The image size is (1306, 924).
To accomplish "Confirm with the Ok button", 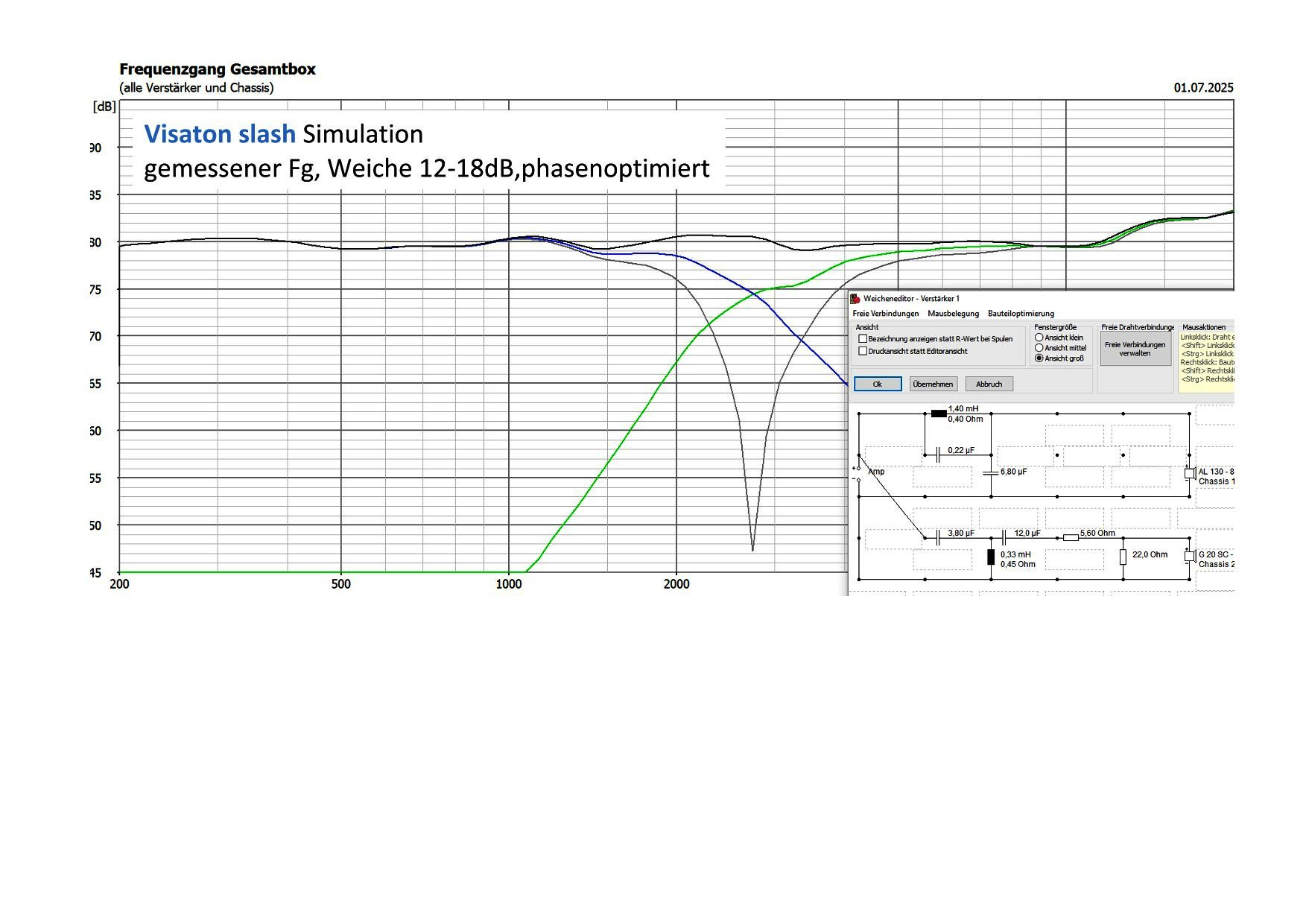I will tap(878, 384).
